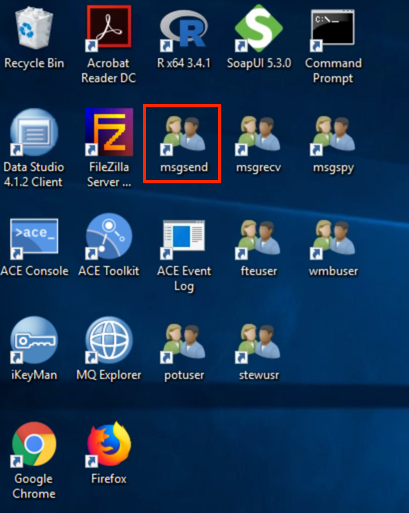
Task: Click the iKeyMan key icon
Action: click(34, 340)
